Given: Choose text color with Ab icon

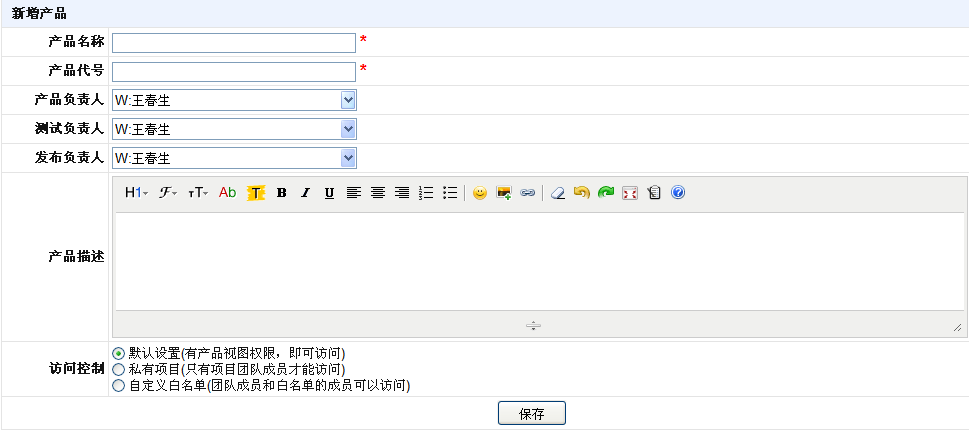Looking at the screenshot, I should pyautogui.click(x=227, y=193).
